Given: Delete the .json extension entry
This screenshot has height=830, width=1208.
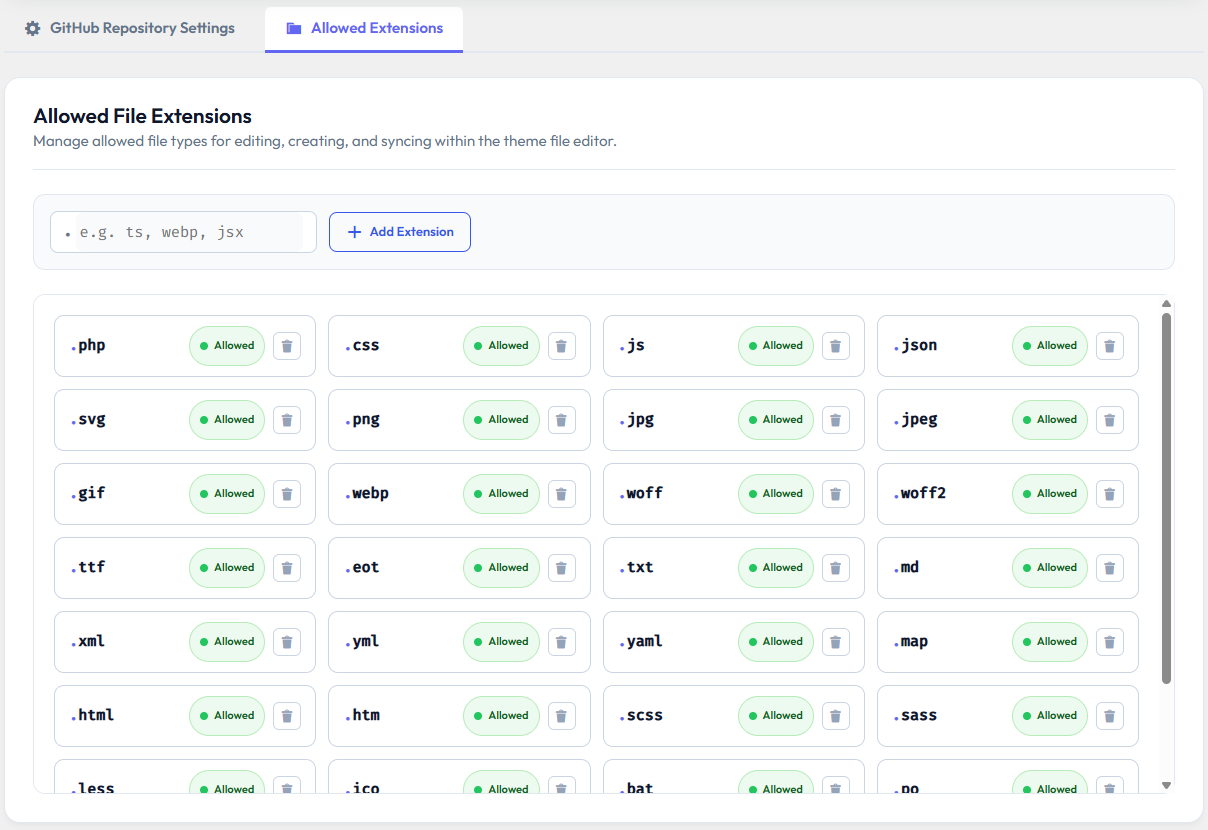Looking at the screenshot, I should [1110, 346].
